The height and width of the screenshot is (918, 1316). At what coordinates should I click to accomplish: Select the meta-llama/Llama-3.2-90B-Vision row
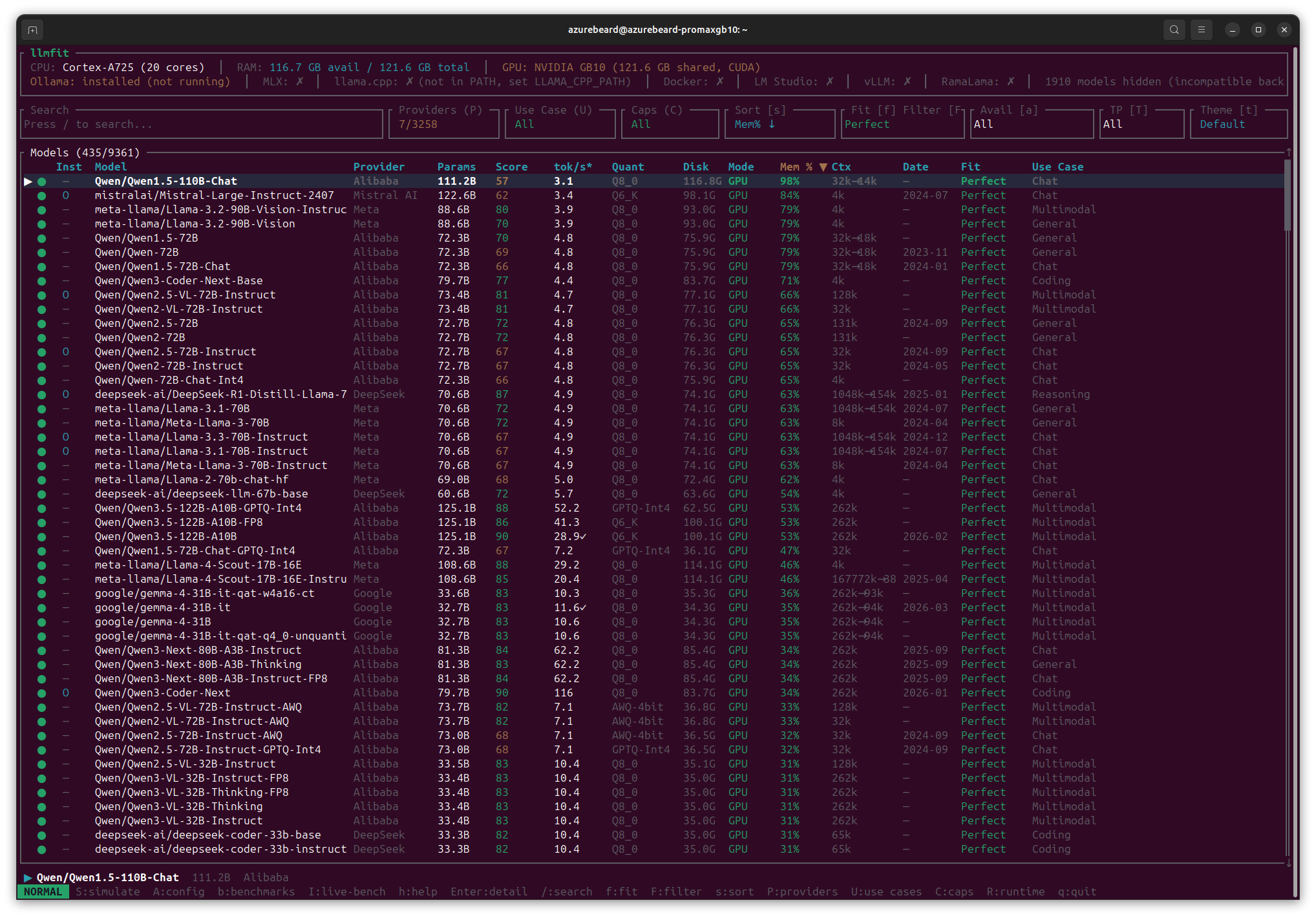click(653, 224)
